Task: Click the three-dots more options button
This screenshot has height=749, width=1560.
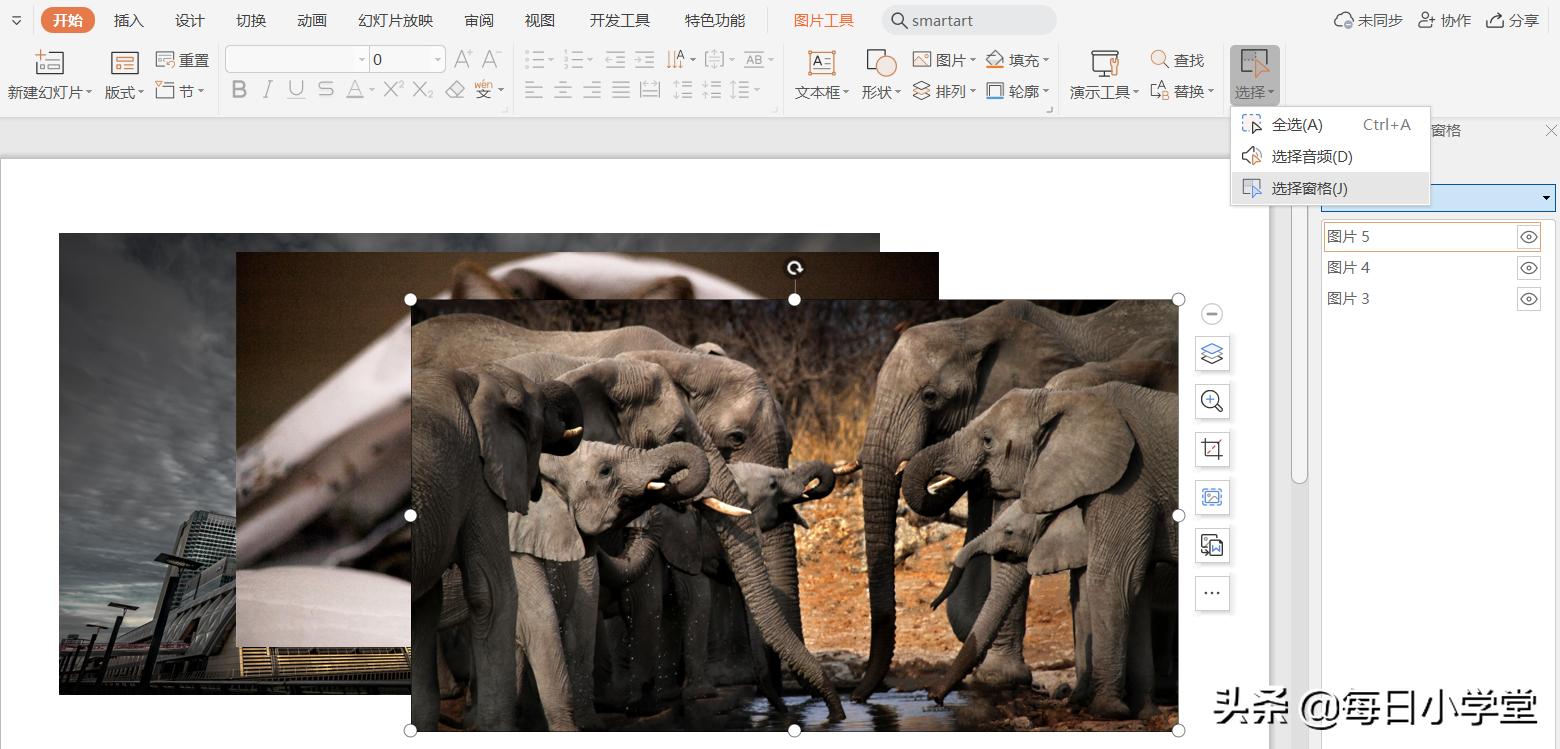Action: (1212, 593)
